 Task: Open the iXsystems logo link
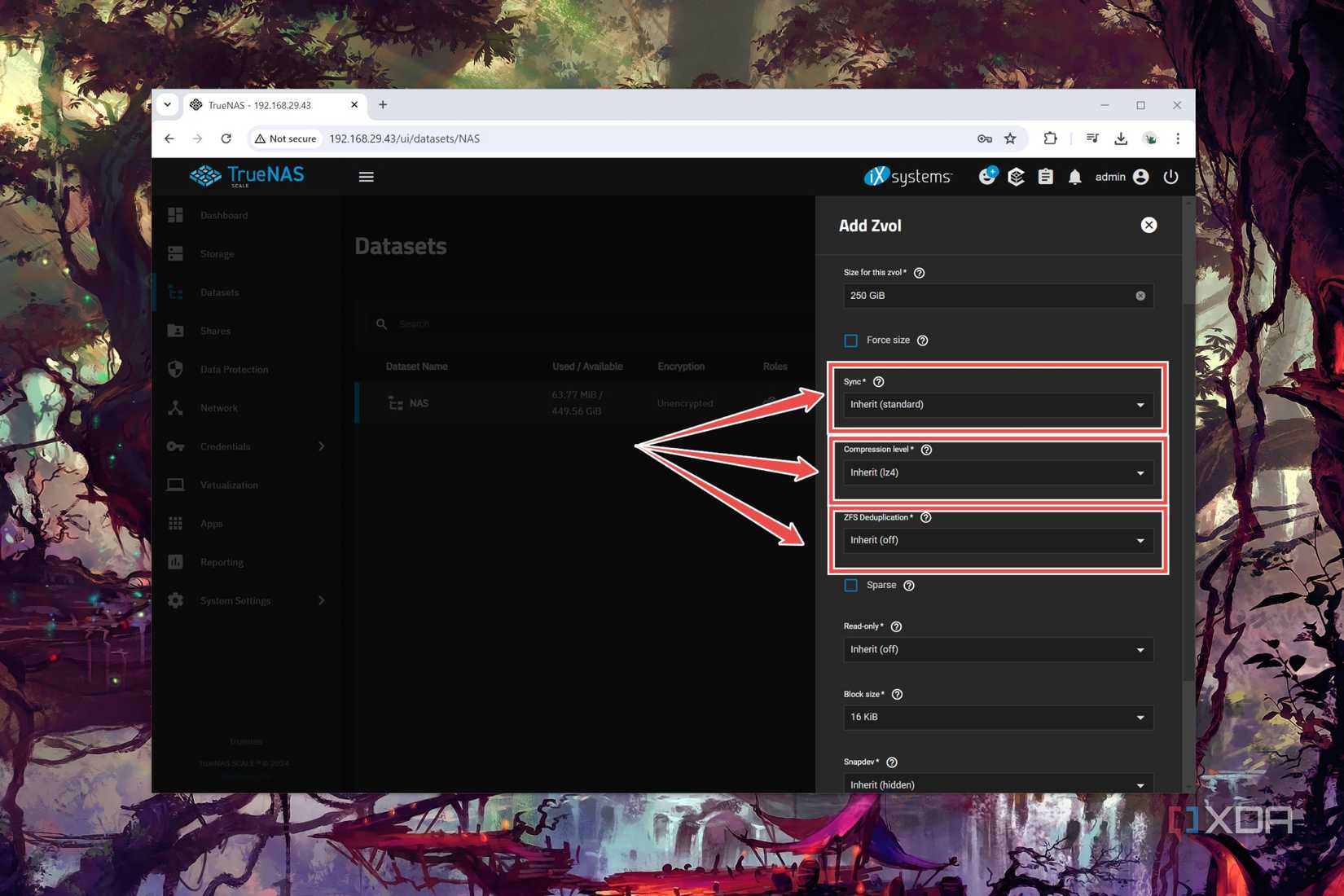[x=907, y=176]
